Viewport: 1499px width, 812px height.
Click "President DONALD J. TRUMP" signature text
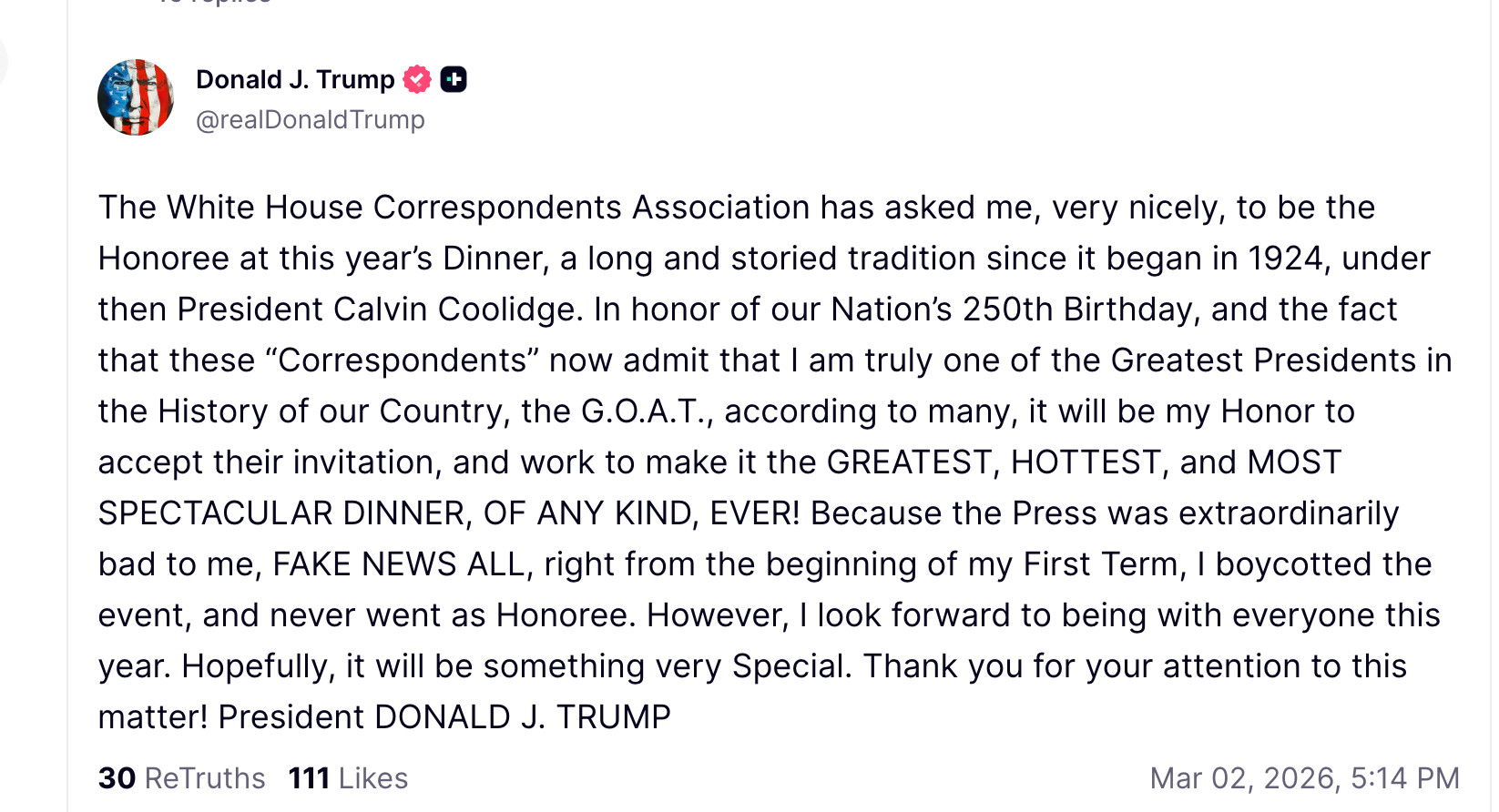(x=444, y=717)
